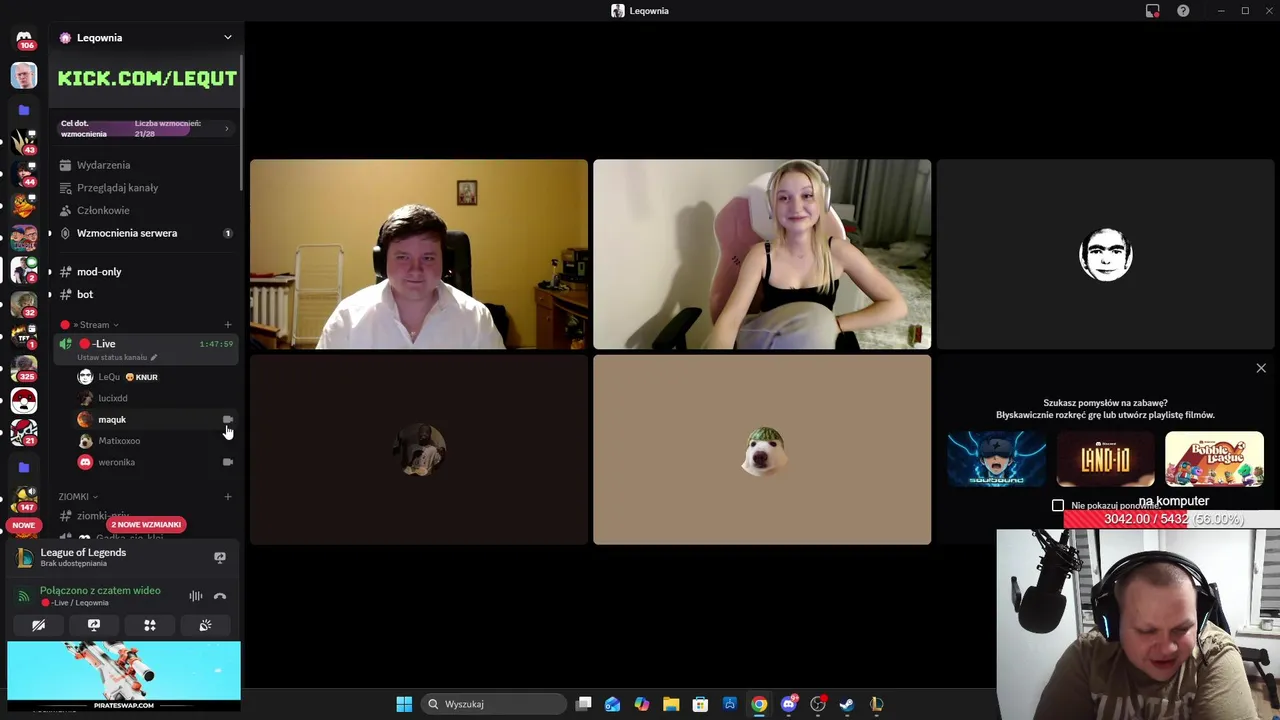Screen dimensions: 1280x720
Task: Open Microsoft Store from the taskbar
Action: (x=700, y=704)
